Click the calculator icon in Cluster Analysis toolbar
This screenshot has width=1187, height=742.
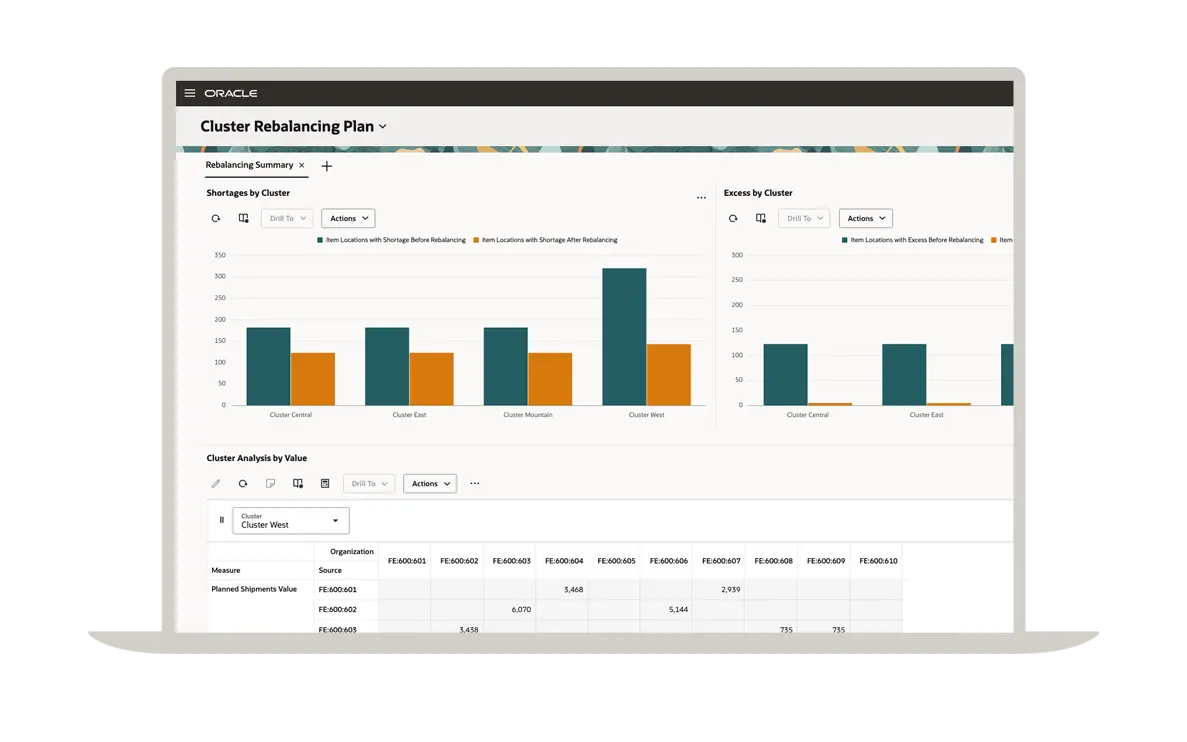click(325, 484)
